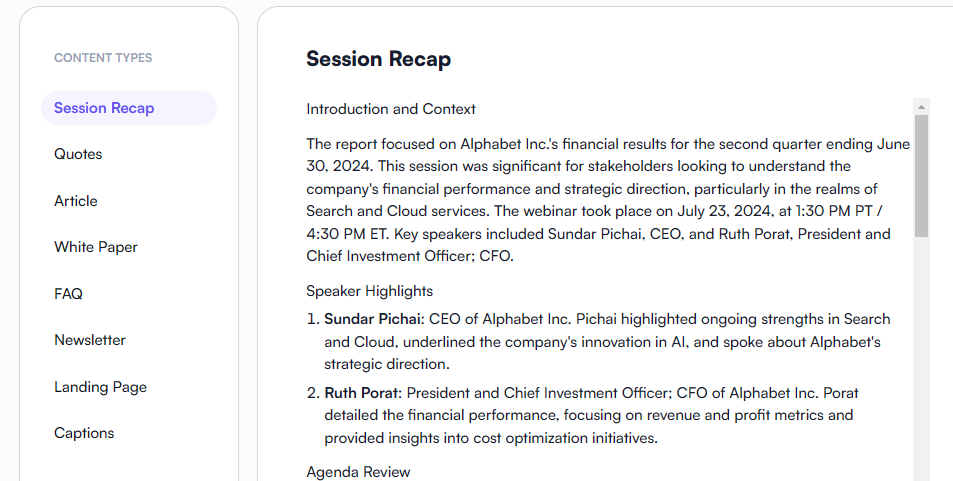Click the Session Recap page heading
This screenshot has width=953, height=481.
pos(378,59)
